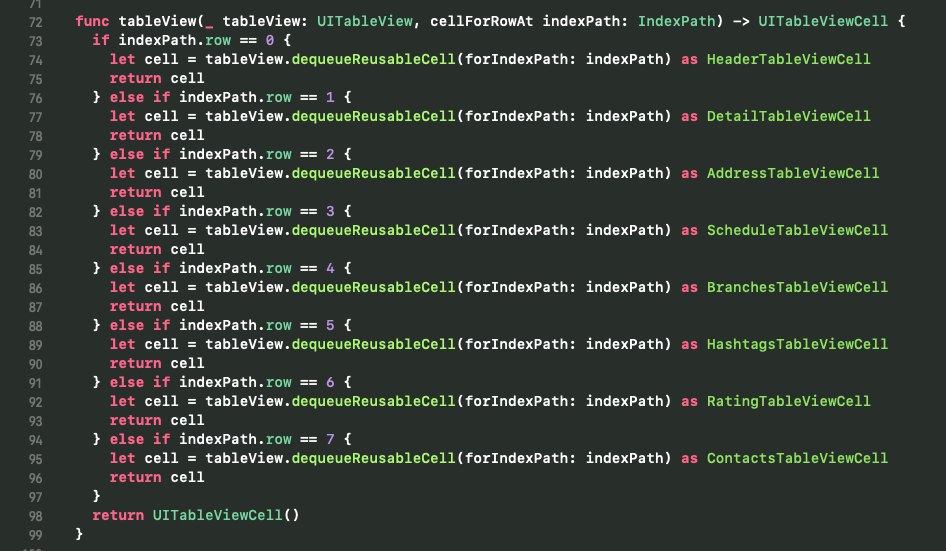The width and height of the screenshot is (946, 551).
Task: Click the closing brace on line 97
Action: pyautogui.click(x=97, y=496)
